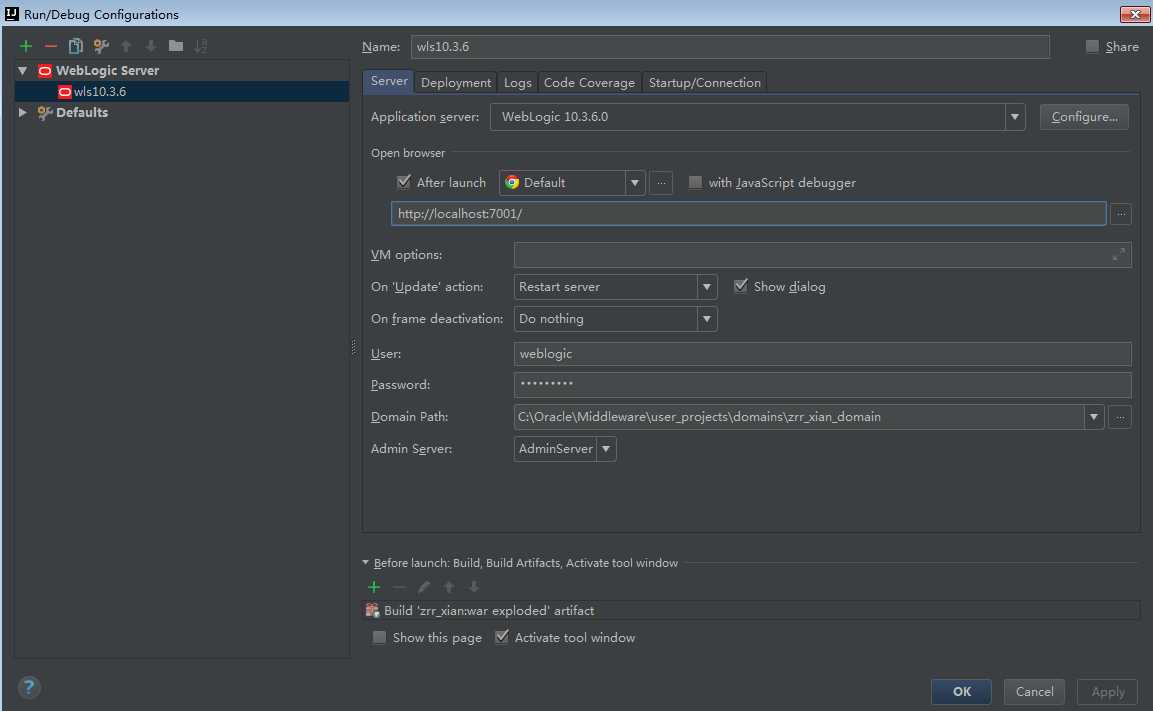The height and width of the screenshot is (711, 1153).
Task: Click browse button next to browser dropdown
Action: (661, 183)
